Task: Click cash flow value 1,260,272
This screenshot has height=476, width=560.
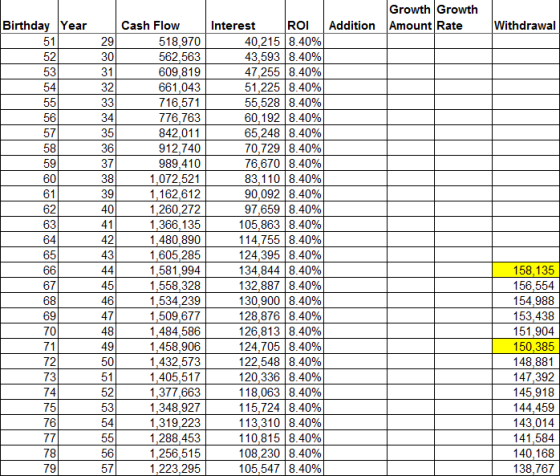Action: coord(175,209)
